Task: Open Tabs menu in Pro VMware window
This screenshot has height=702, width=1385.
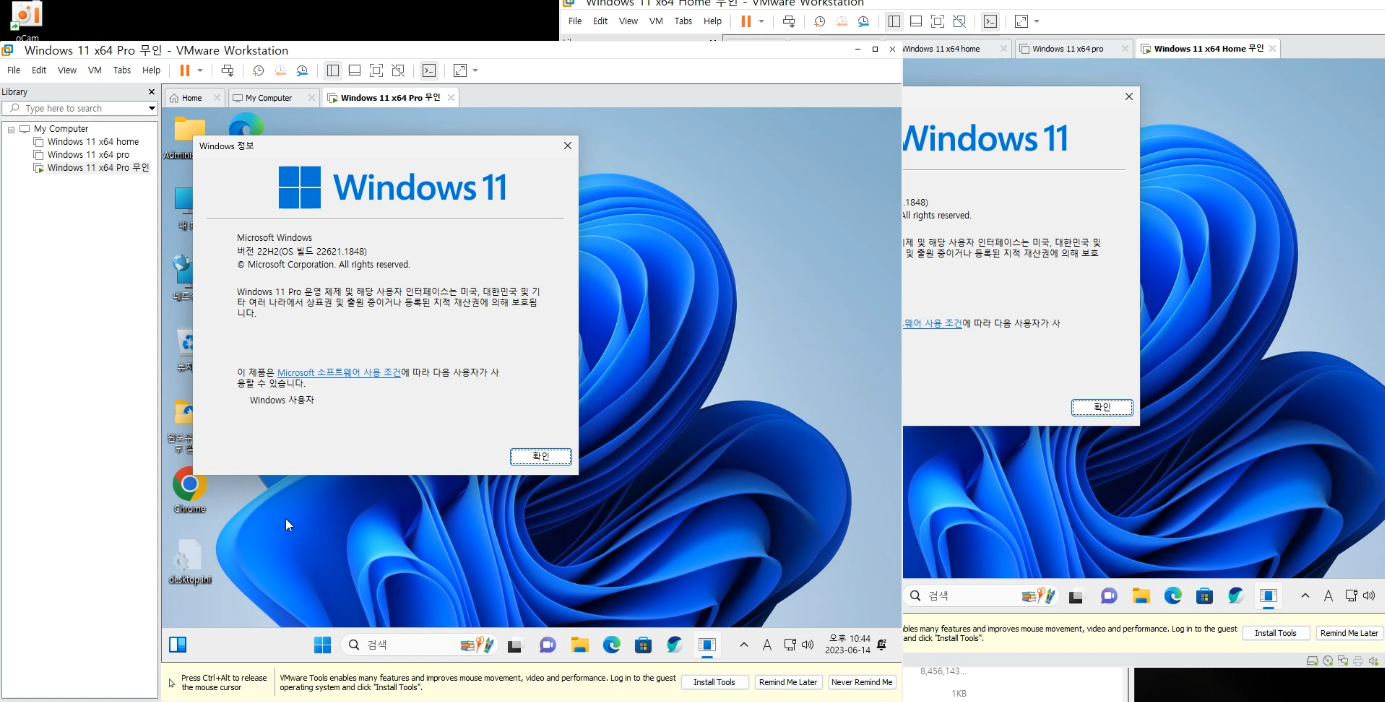Action: tap(122, 70)
